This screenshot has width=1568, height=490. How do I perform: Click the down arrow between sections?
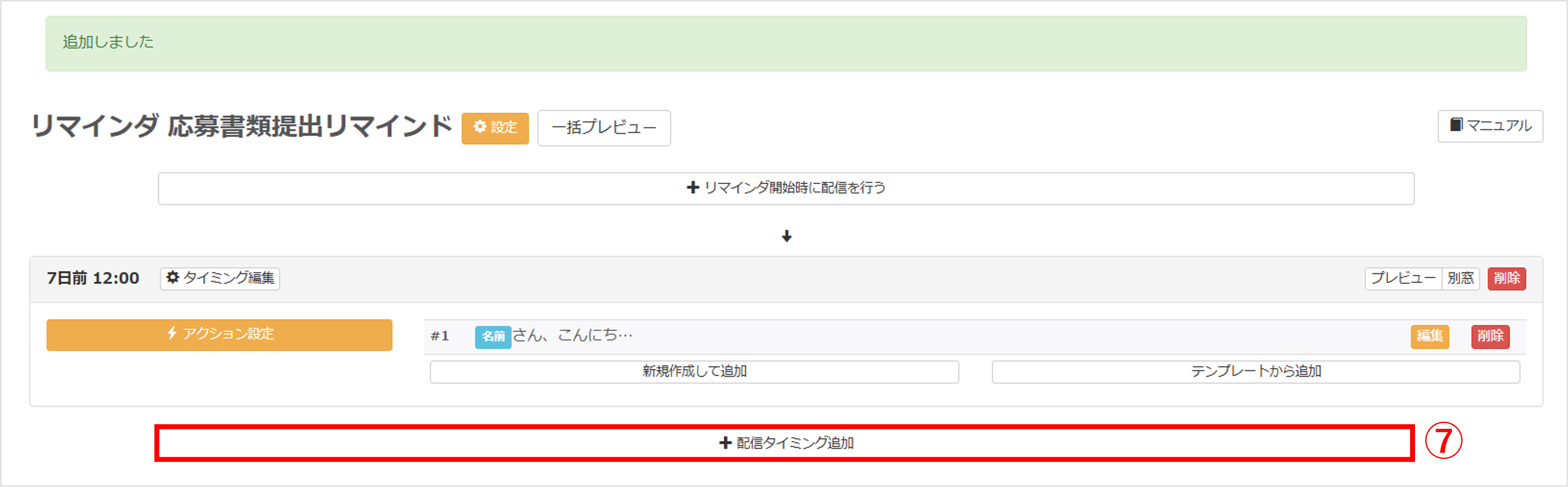(x=786, y=237)
